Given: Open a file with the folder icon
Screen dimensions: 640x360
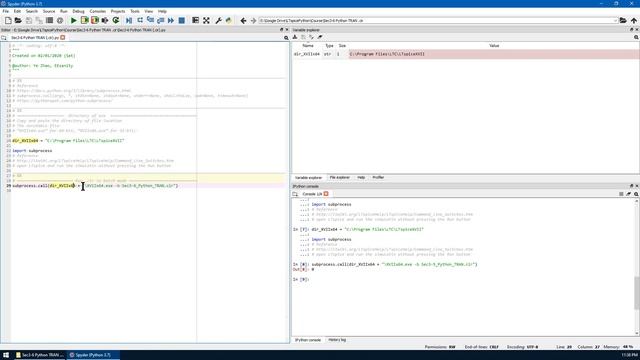Looking at the screenshot, I should coord(18,20).
